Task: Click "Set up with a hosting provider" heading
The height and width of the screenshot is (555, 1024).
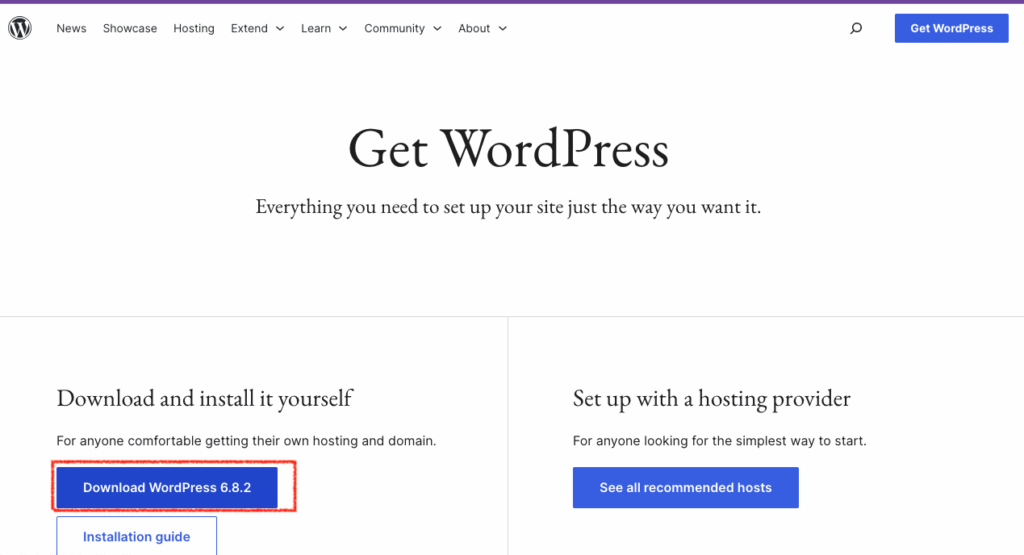Action: click(x=711, y=398)
